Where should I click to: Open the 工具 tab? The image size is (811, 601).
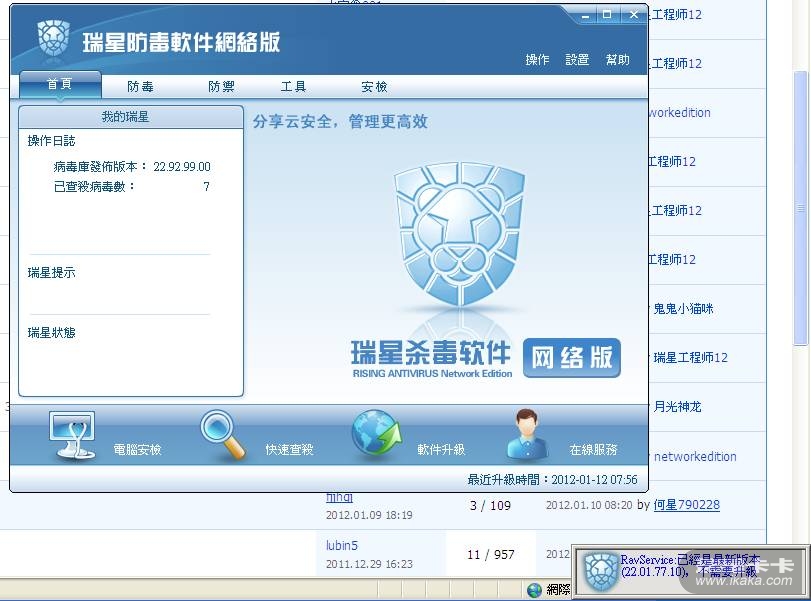pos(293,86)
